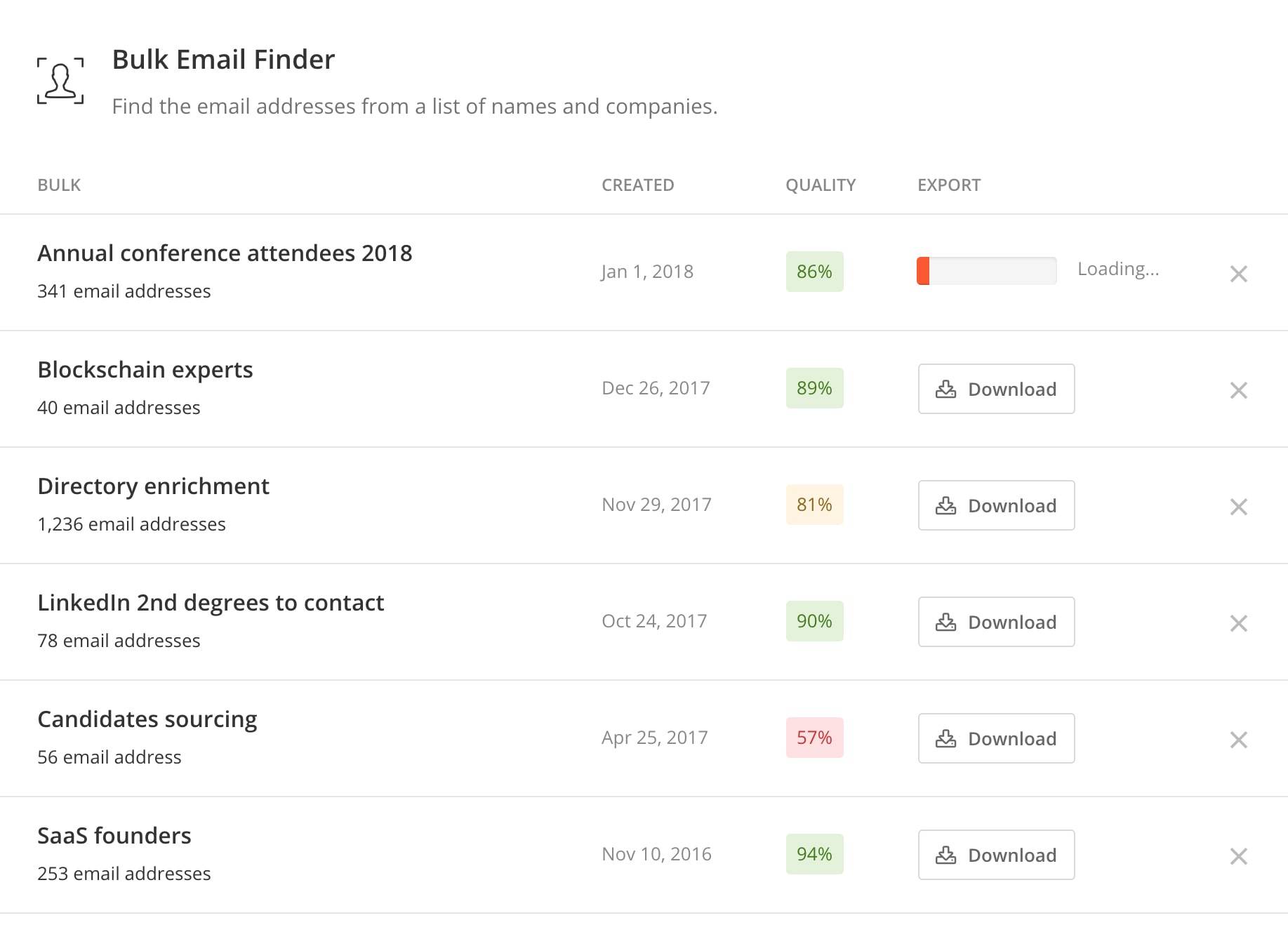Dismiss the Directory enrichment bulk
The height and width of the screenshot is (932, 1288).
(x=1239, y=507)
